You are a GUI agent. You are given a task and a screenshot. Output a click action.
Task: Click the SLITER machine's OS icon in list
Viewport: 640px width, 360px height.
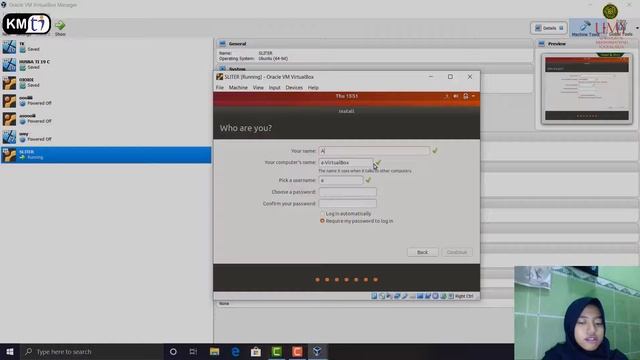pos(9,155)
